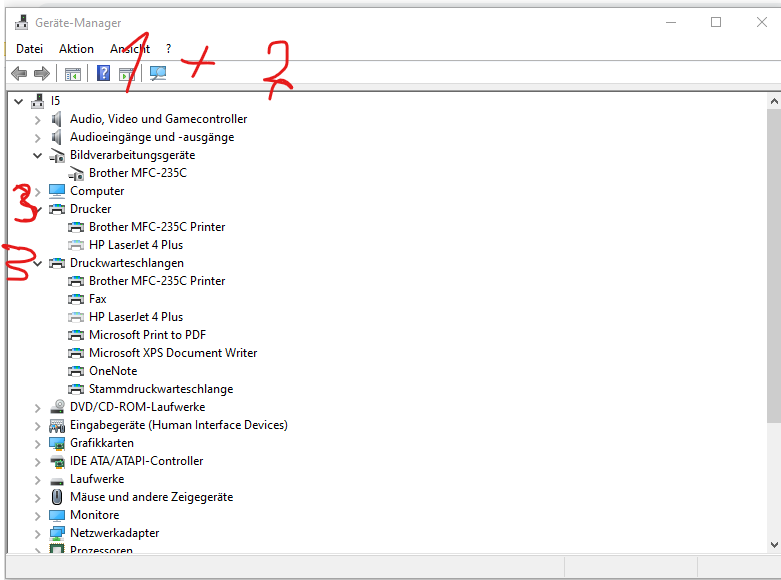Click the Druckwarteschlangen category icon

[x=57, y=263]
